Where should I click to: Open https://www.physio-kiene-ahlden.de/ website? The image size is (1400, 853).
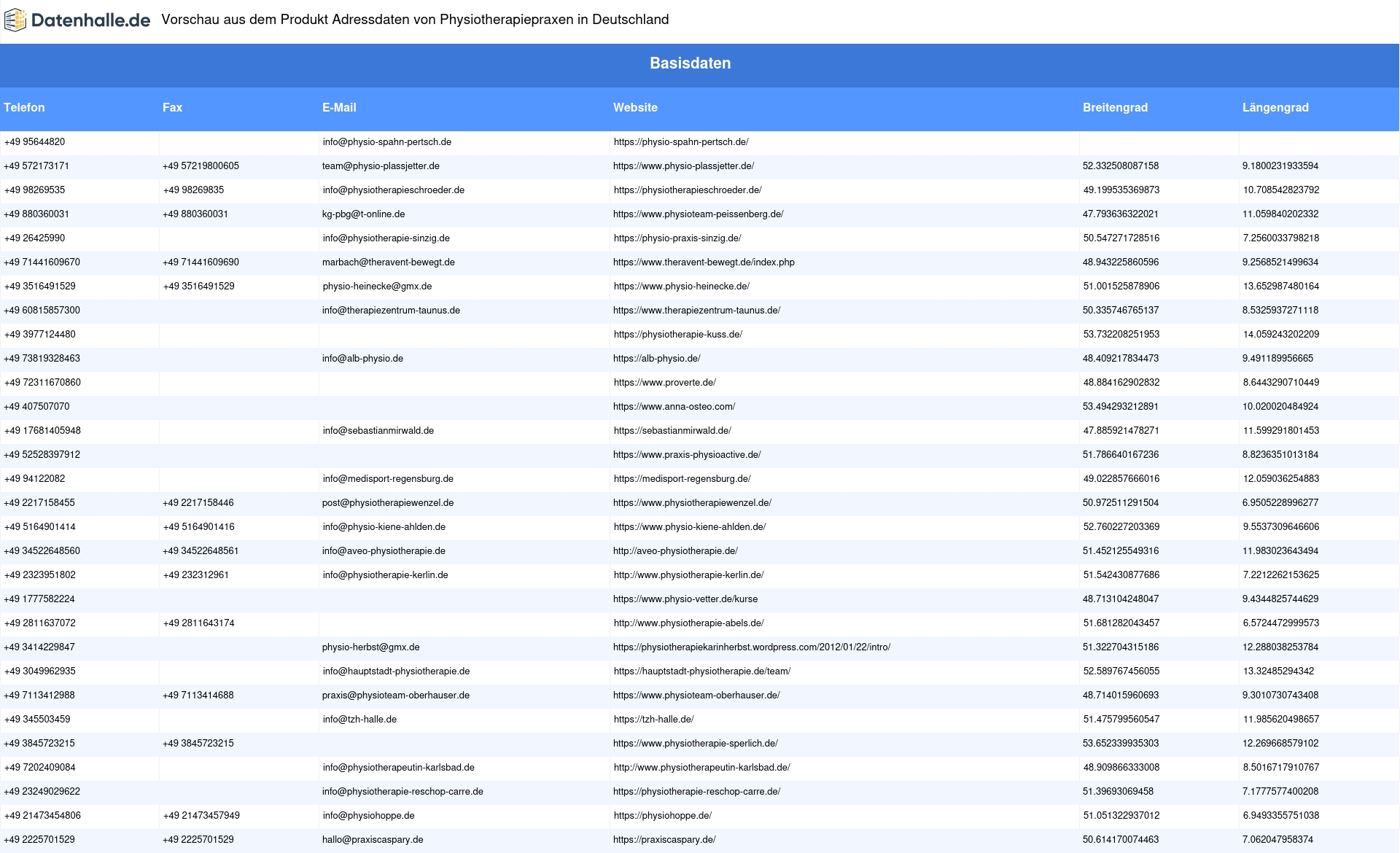[x=690, y=527]
